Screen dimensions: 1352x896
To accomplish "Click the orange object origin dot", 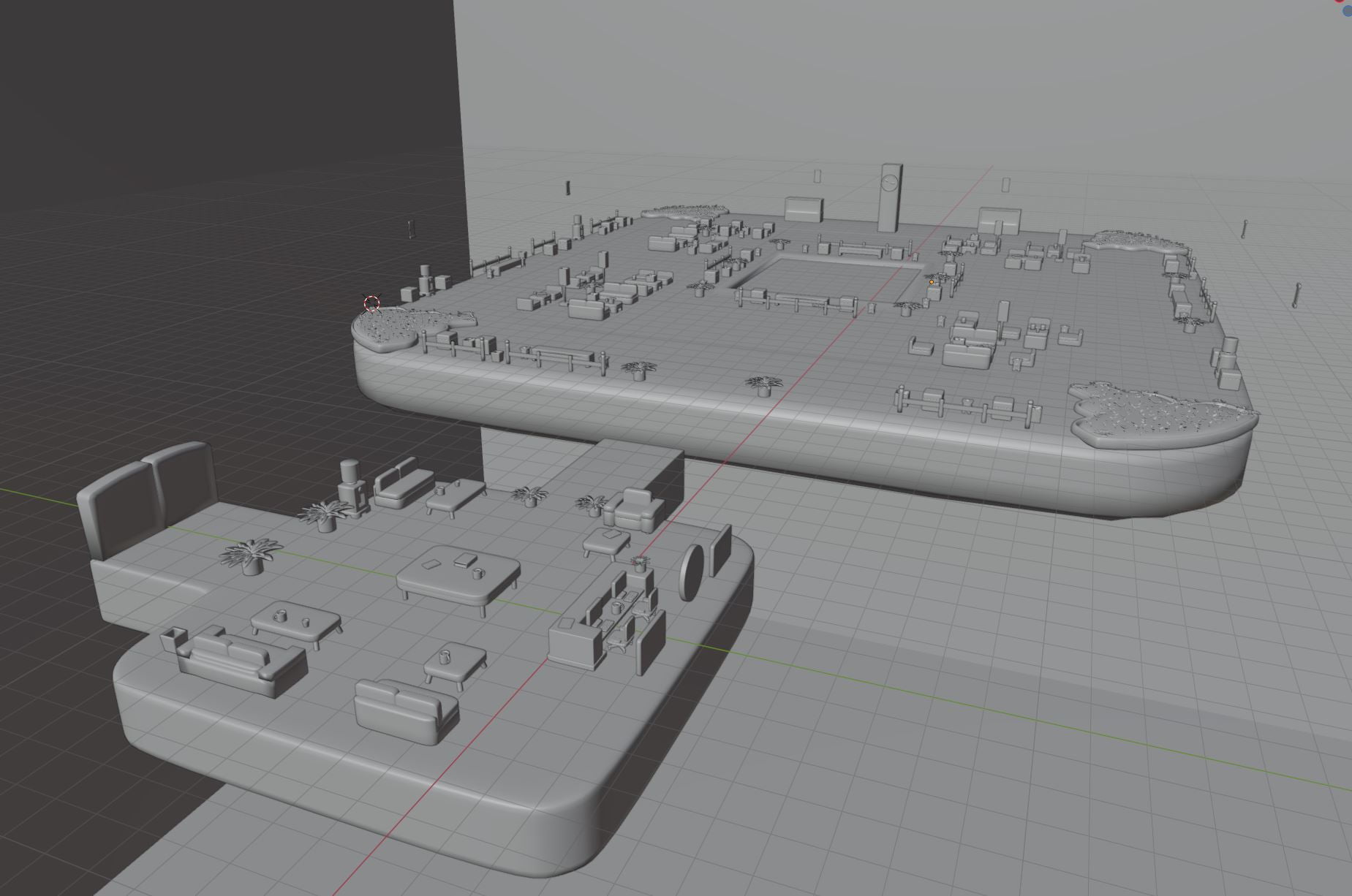I will (x=932, y=282).
